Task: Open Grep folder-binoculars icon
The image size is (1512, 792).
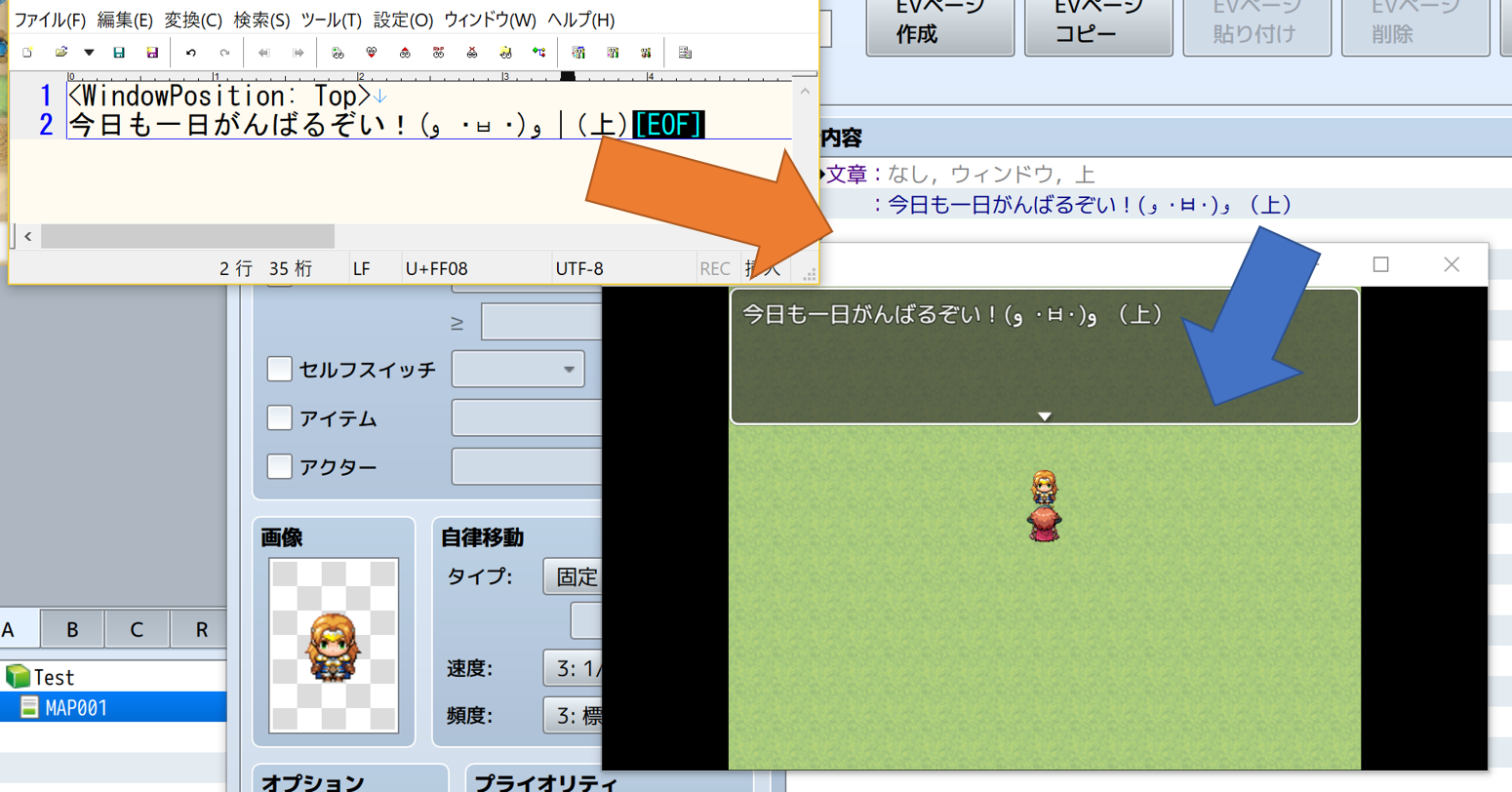Action: 505,53
